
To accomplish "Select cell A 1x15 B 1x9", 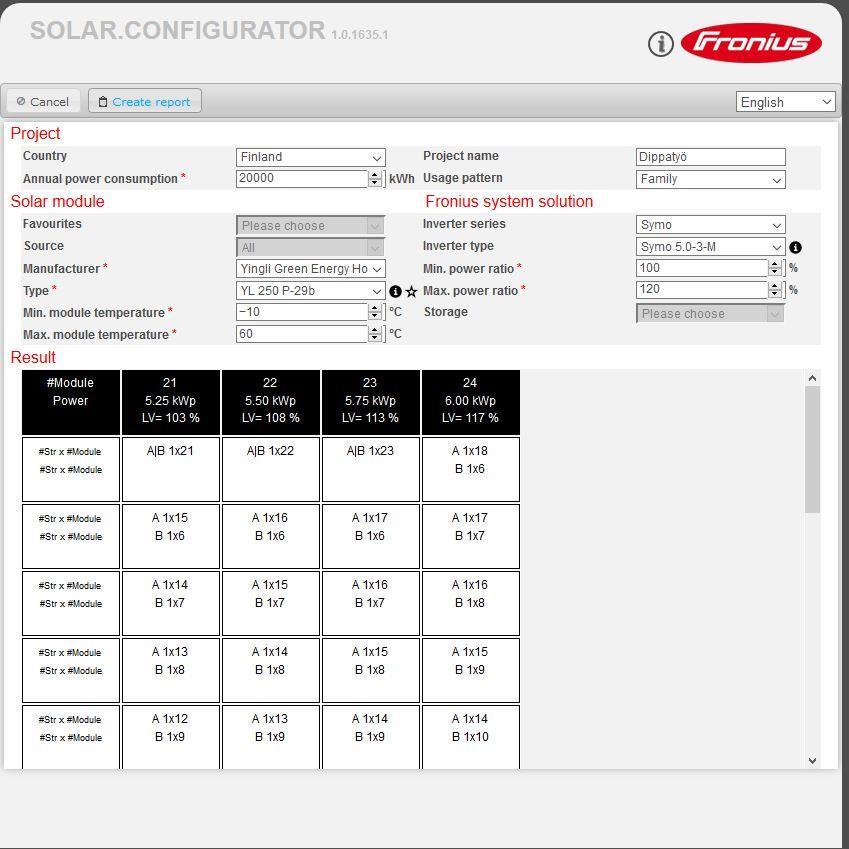I will 471,671.
